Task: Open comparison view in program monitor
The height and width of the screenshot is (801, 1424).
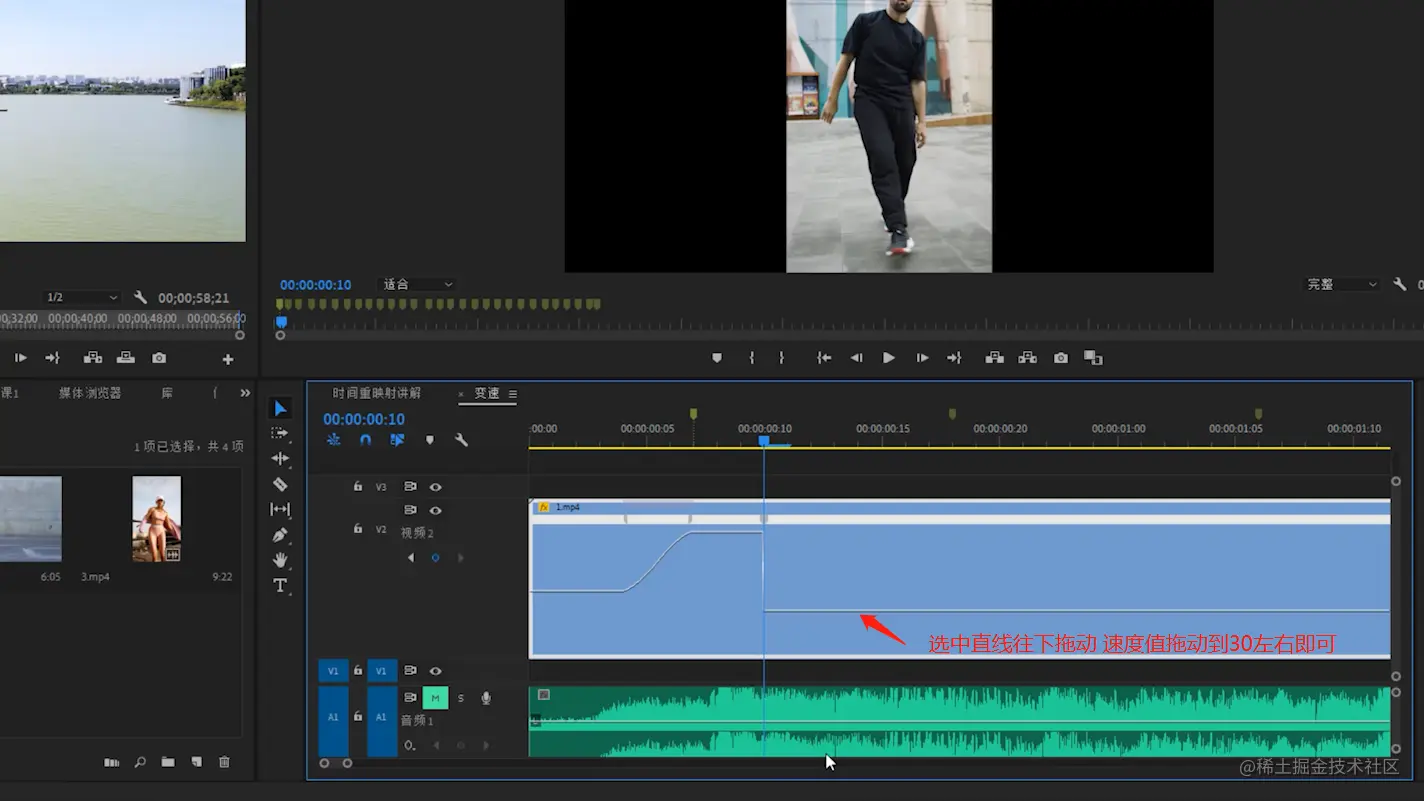Action: point(1093,358)
